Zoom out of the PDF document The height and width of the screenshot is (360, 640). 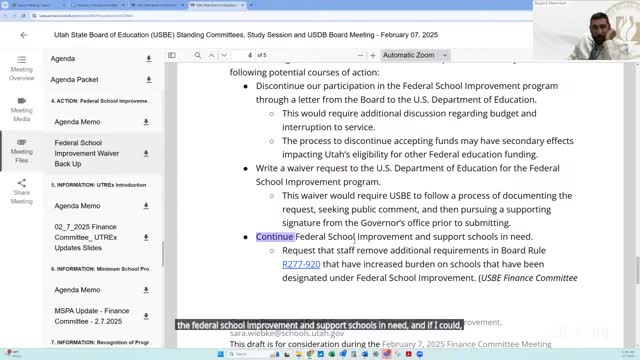click(360, 55)
